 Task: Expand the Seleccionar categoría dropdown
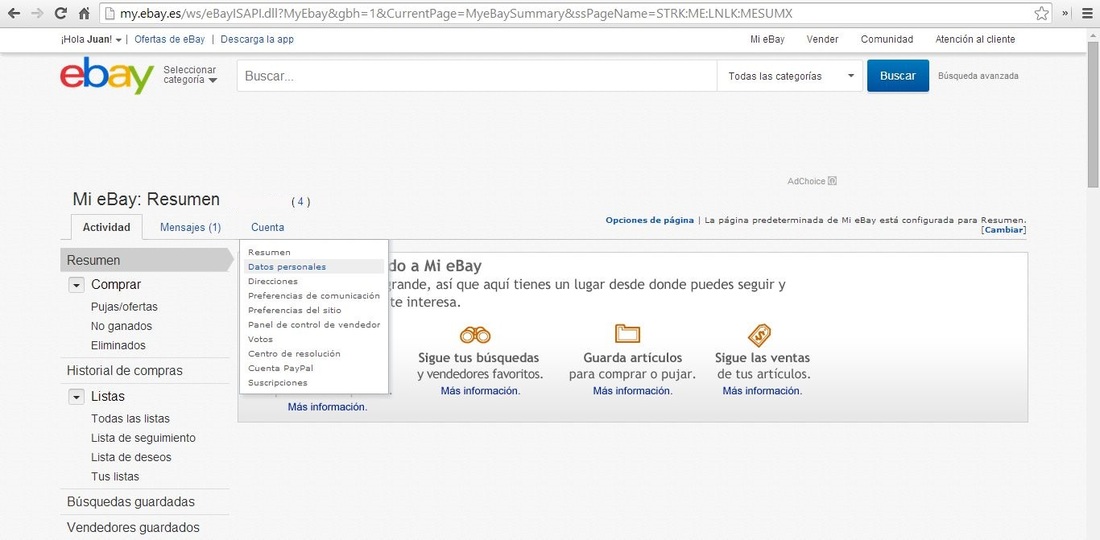click(x=190, y=75)
